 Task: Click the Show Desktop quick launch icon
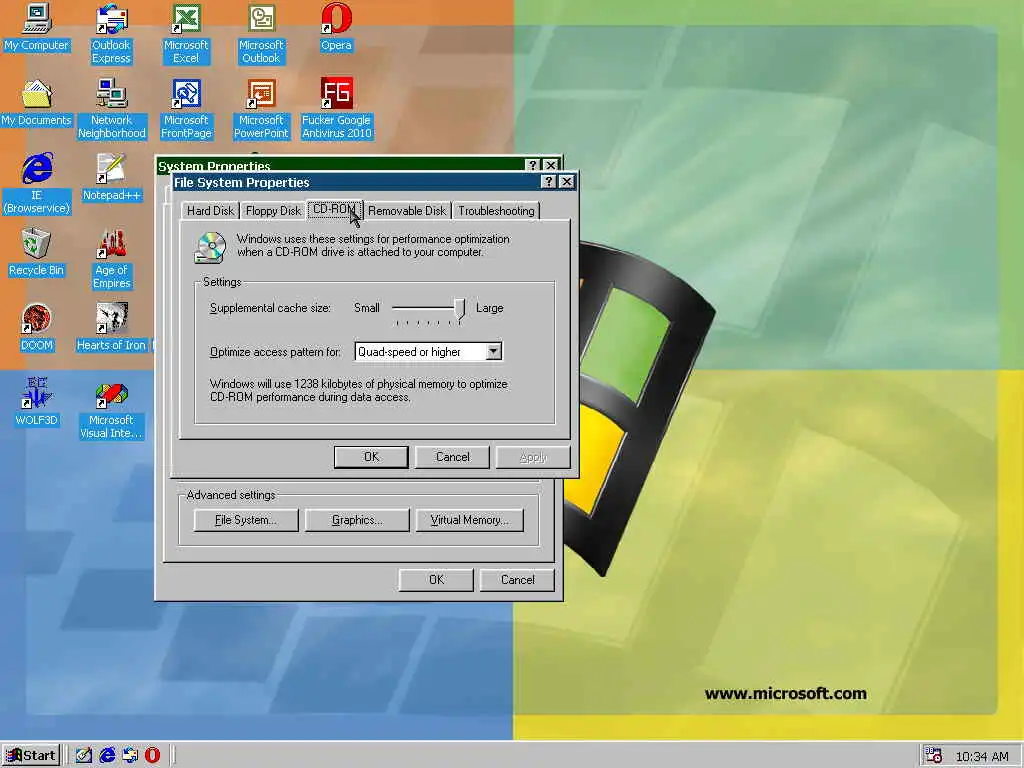click(x=84, y=756)
